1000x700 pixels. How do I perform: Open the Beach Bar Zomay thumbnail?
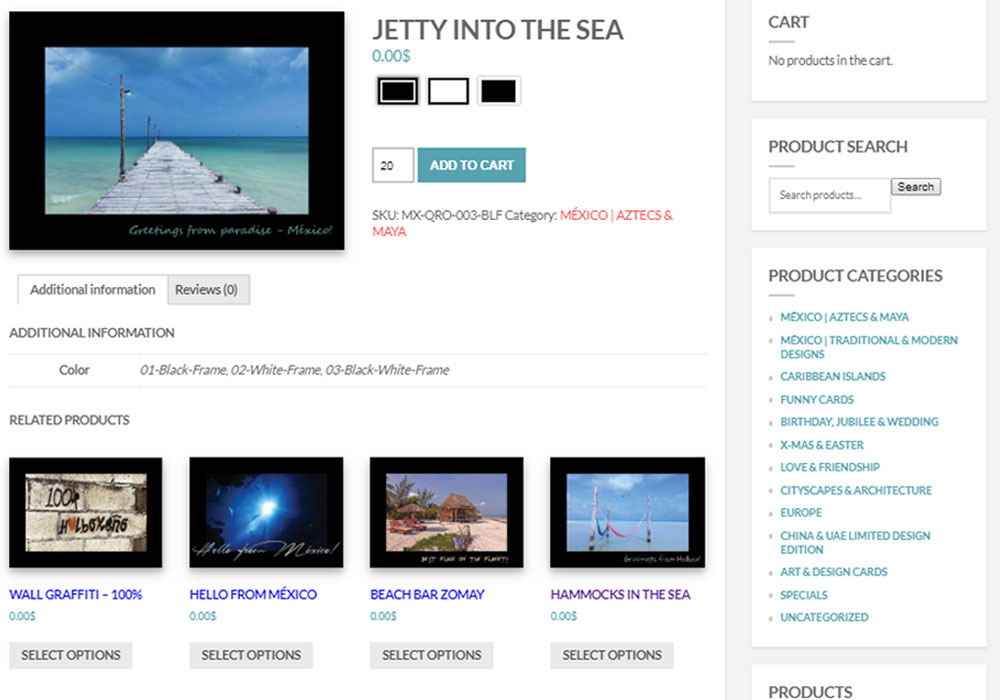click(446, 513)
